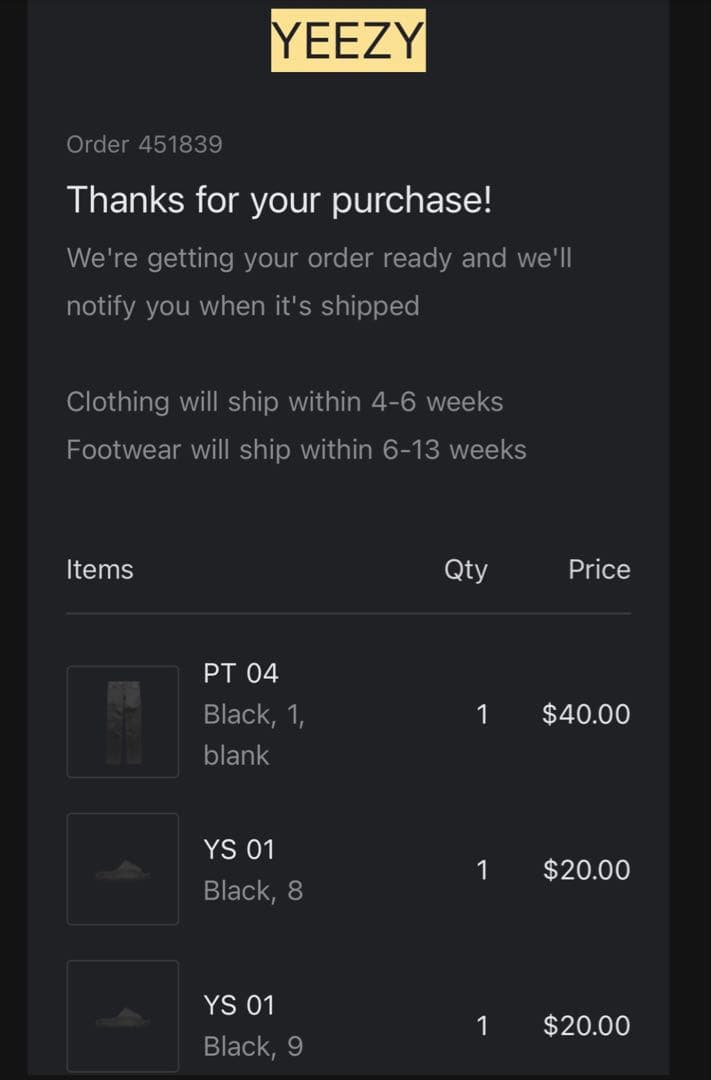This screenshot has height=1080, width=711.
Task: Click the Items column header
Action: 100,570
